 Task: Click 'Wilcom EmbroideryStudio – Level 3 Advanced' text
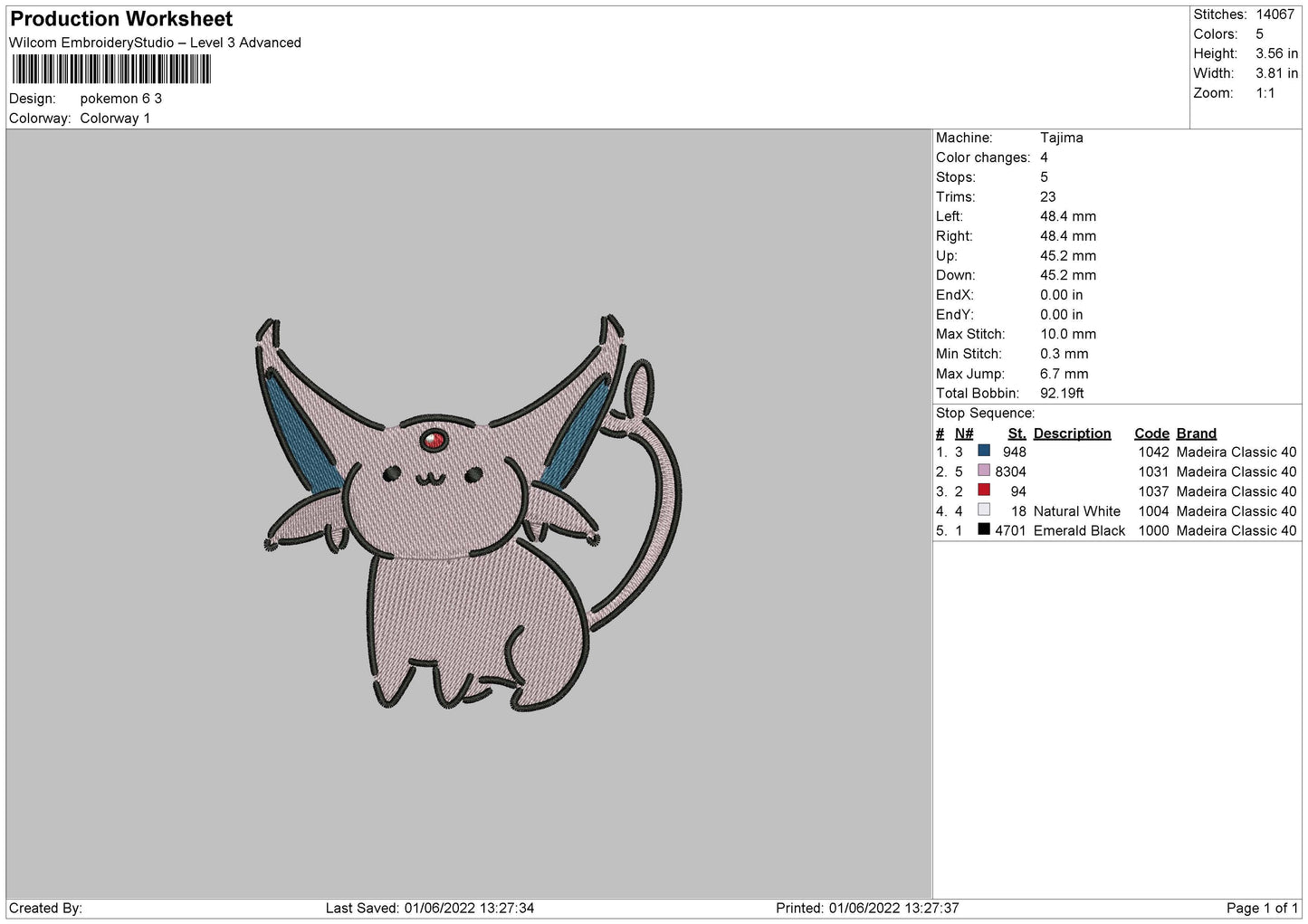(x=155, y=43)
